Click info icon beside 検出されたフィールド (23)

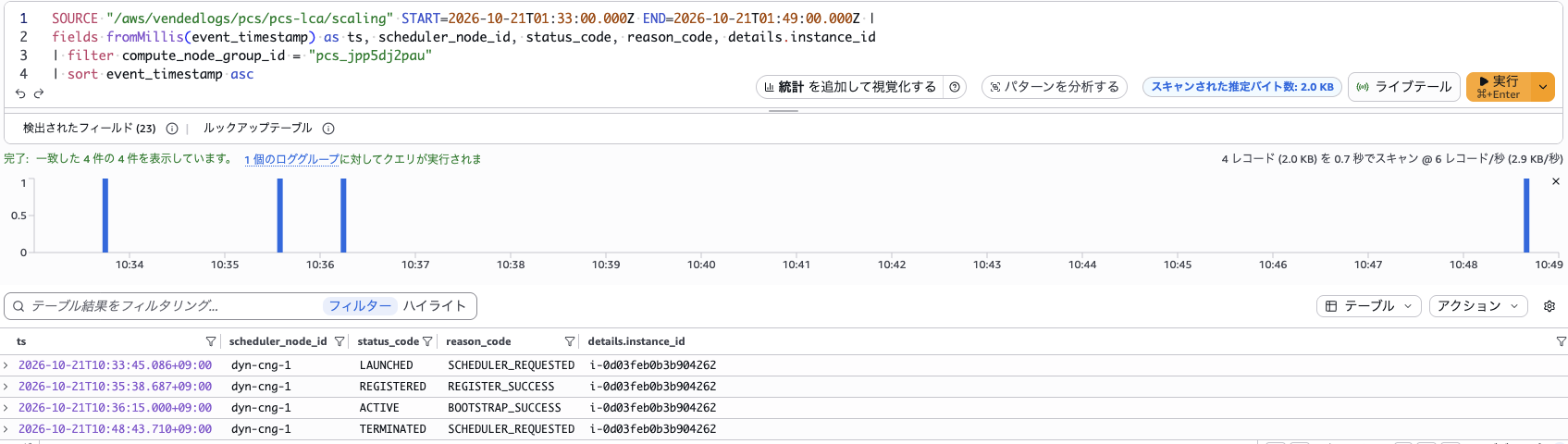point(171,129)
